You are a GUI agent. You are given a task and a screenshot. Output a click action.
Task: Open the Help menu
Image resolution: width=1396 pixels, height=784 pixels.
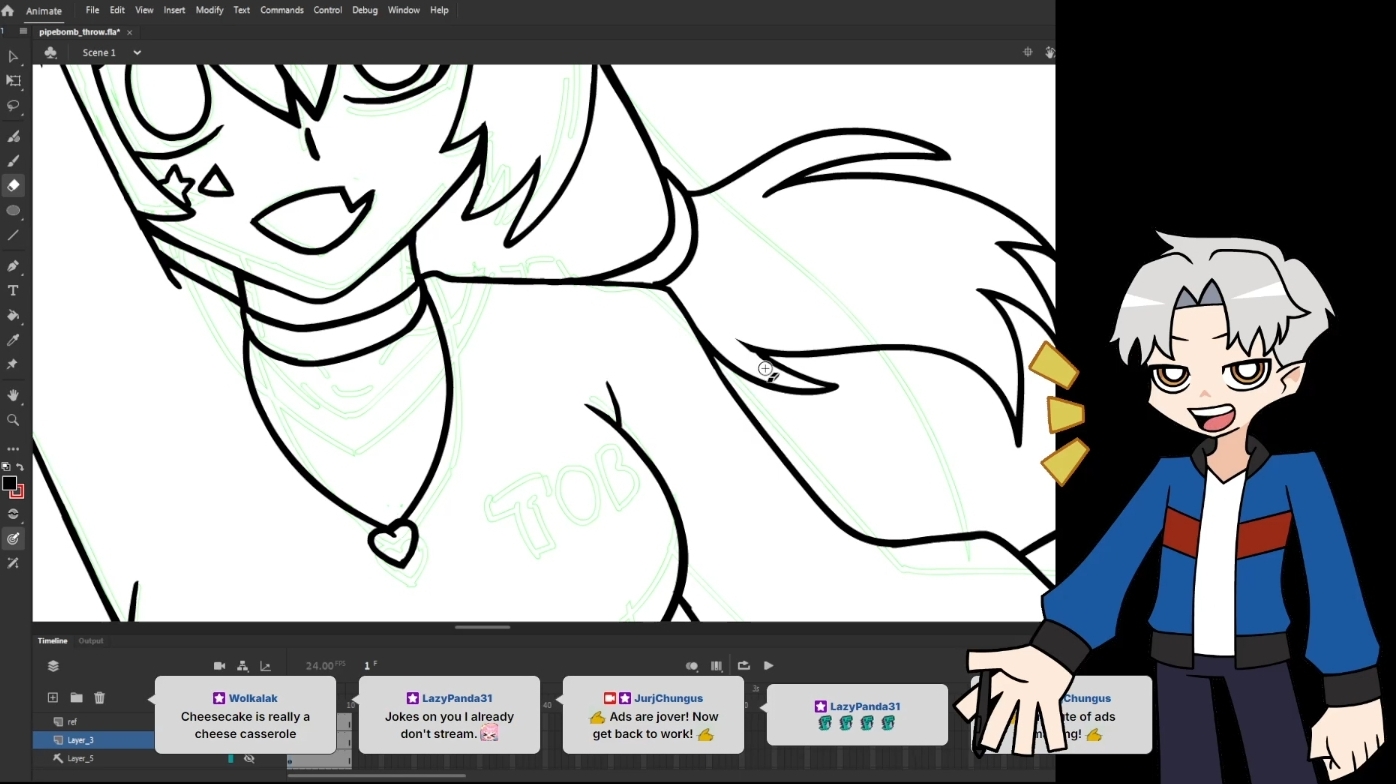[x=439, y=10]
